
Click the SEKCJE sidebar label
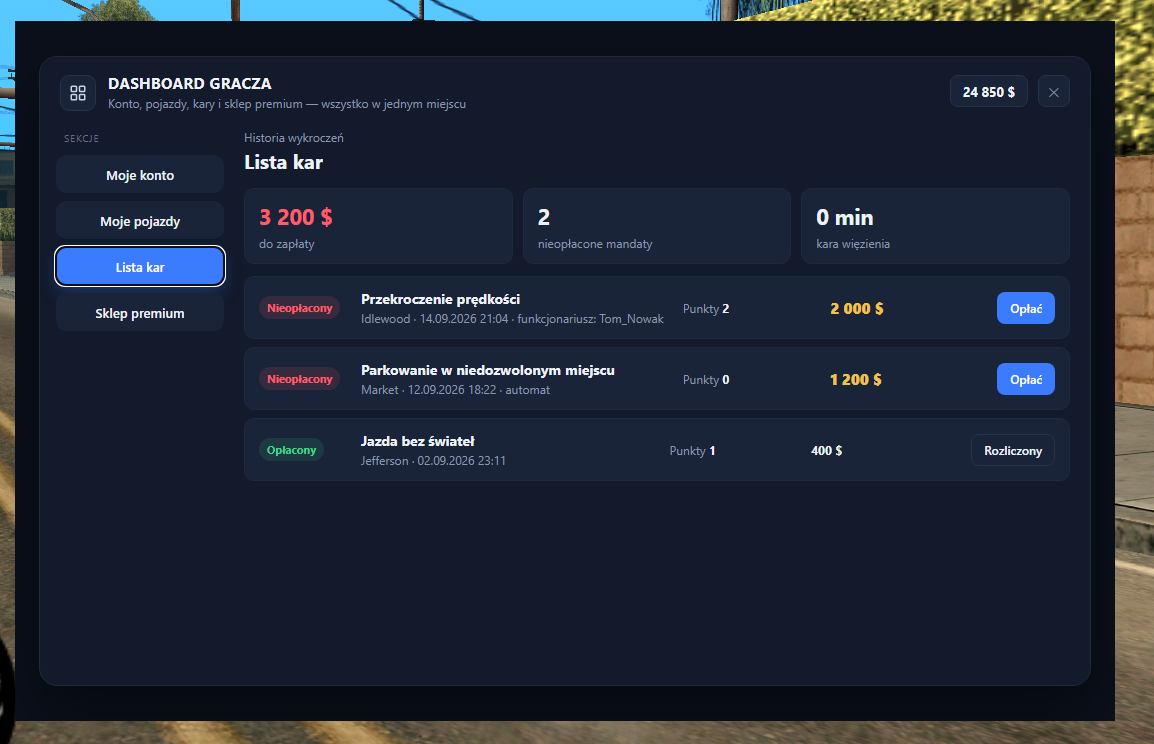pyautogui.click(x=82, y=138)
